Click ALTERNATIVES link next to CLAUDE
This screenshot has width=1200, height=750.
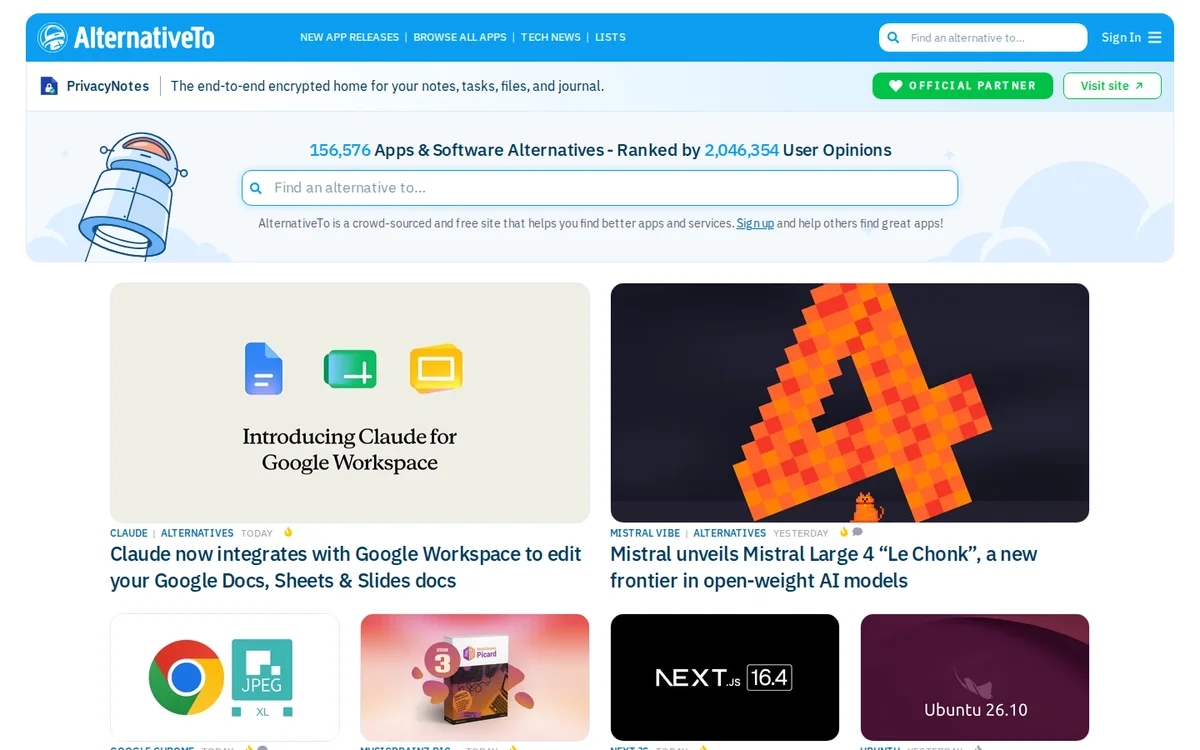tap(197, 533)
